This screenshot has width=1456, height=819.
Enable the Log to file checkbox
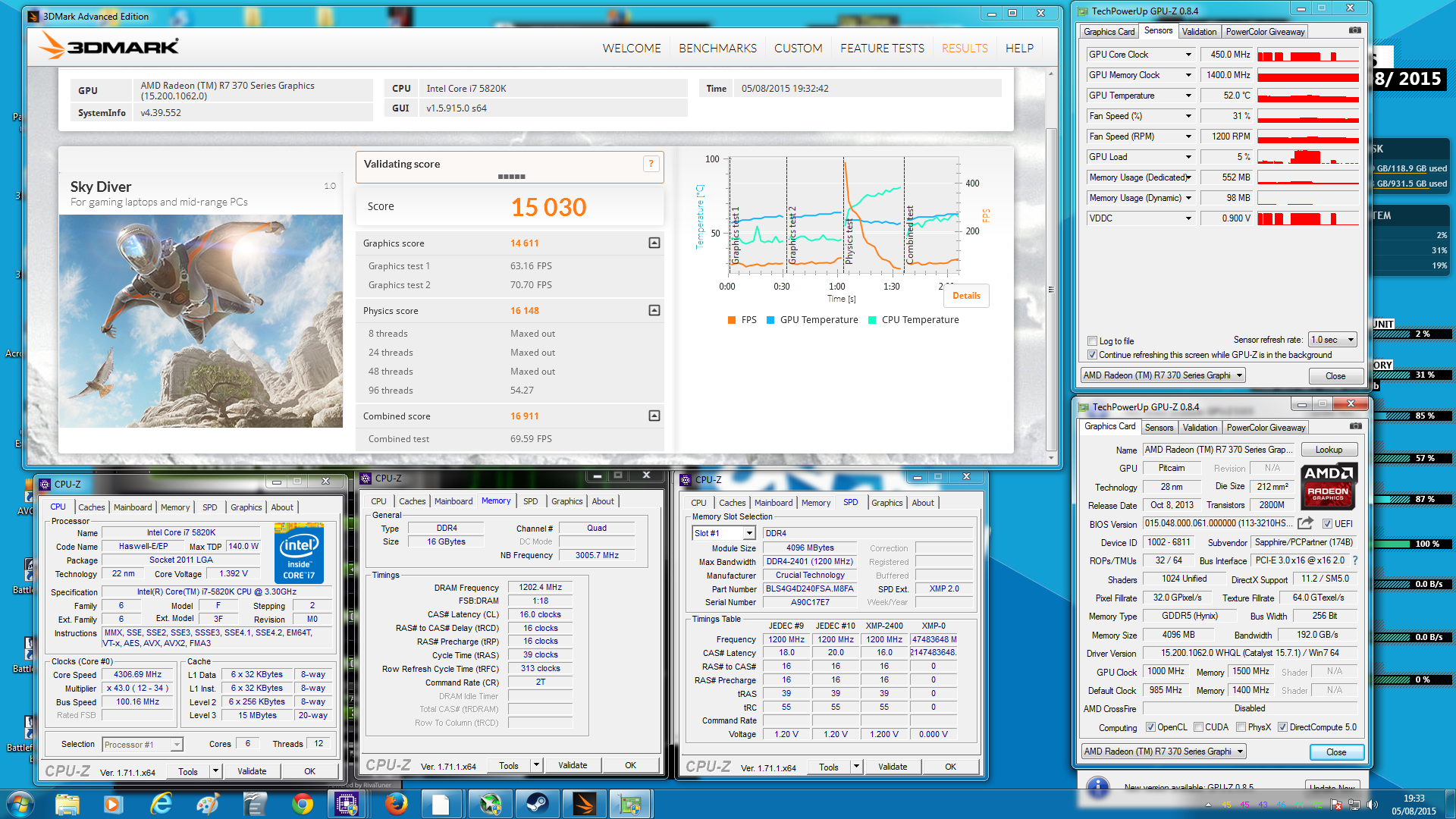point(1092,341)
